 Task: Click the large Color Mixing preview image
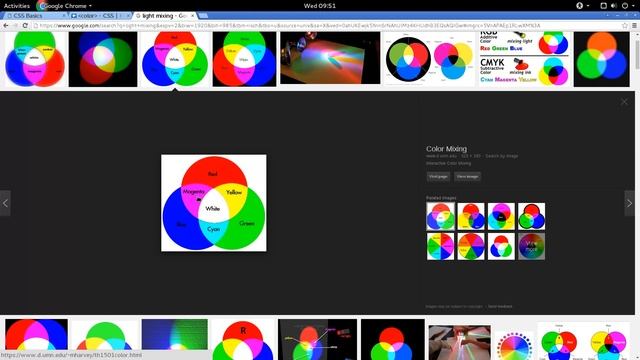pos(214,203)
